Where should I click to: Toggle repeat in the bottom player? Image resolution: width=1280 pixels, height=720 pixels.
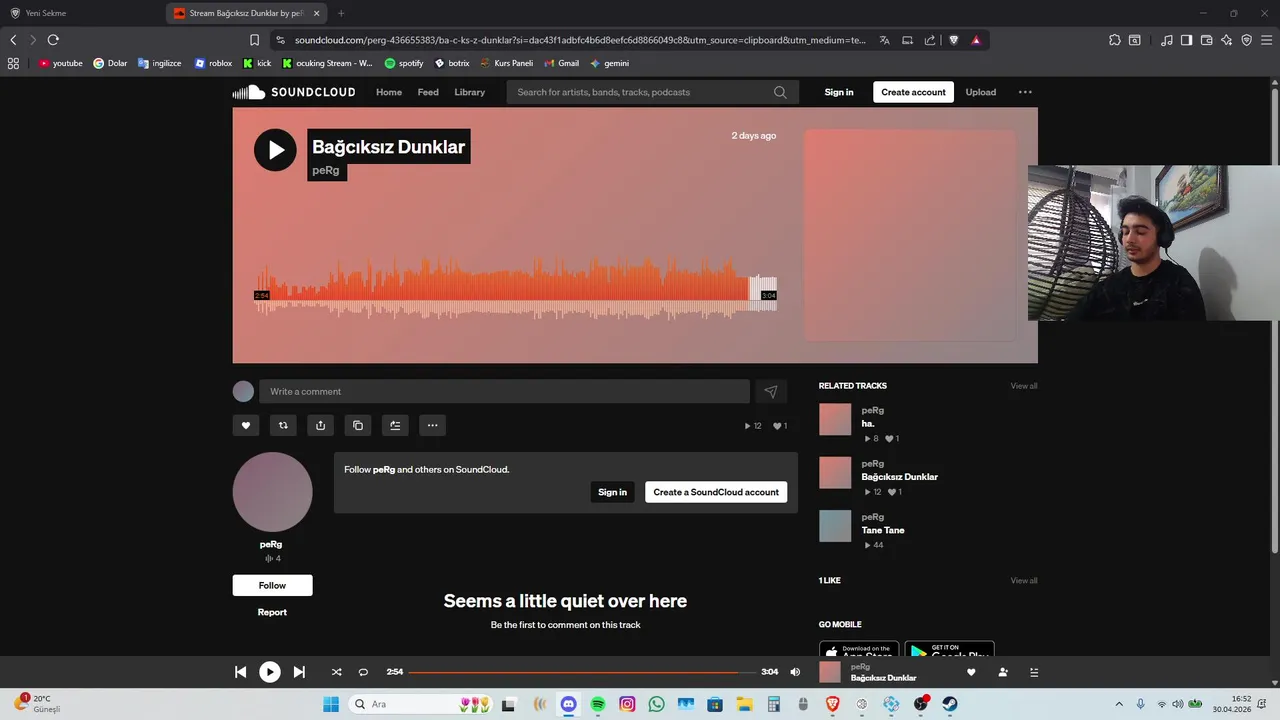363,672
